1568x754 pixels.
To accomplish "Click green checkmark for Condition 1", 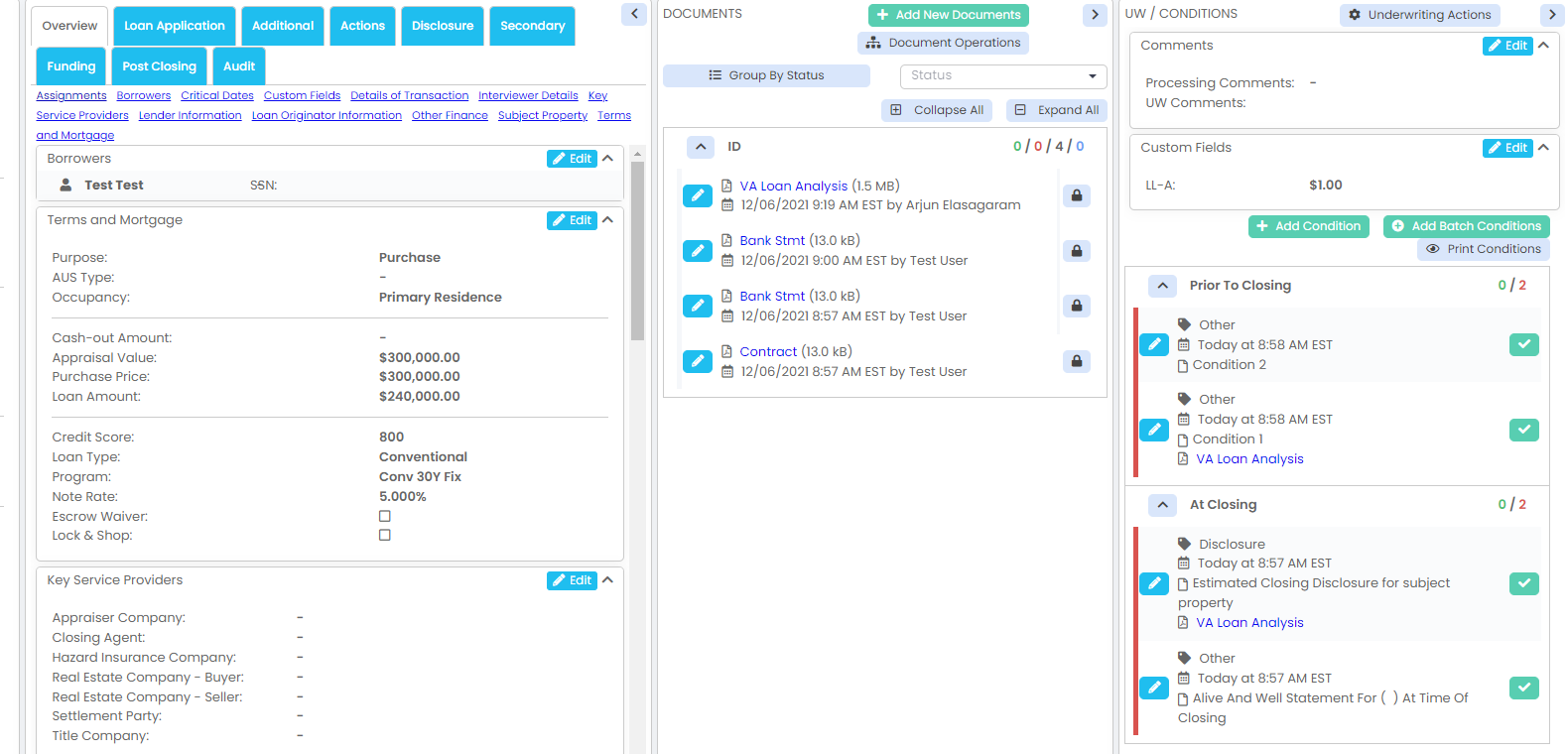I will (x=1523, y=430).
